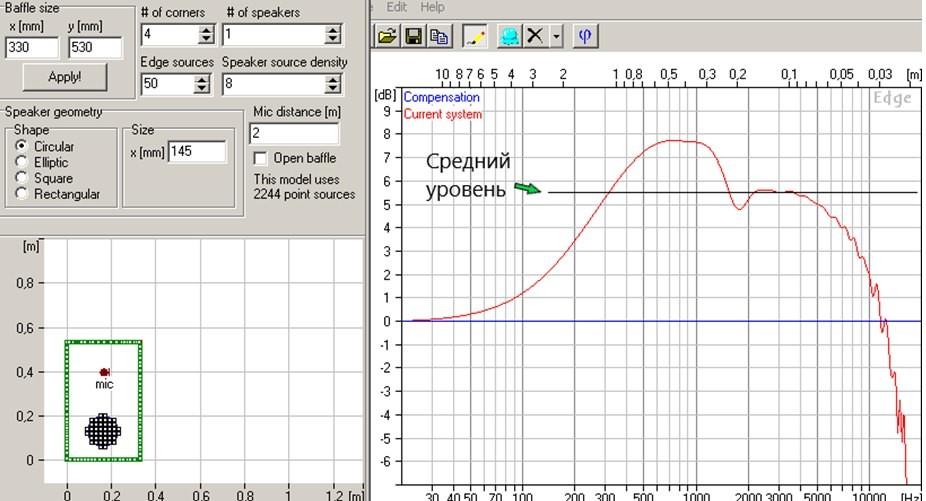Click the Mic distance [m] field
This screenshot has height=501, width=926.
[x=294, y=134]
